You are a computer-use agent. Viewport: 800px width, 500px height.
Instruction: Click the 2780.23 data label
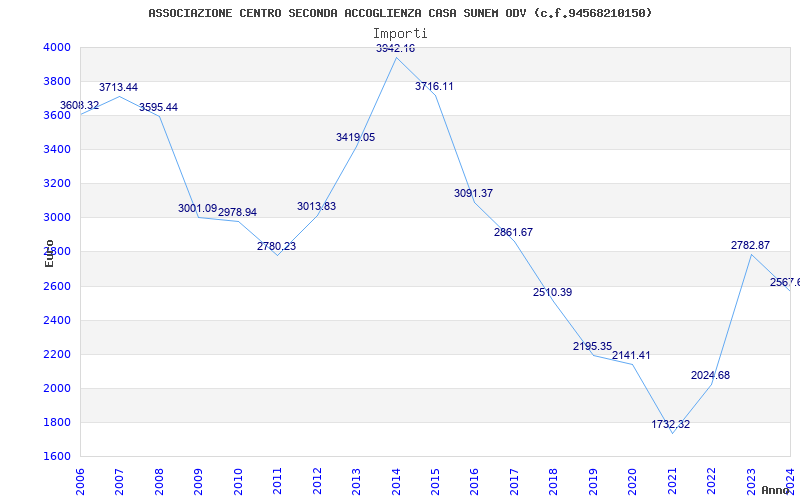click(277, 246)
